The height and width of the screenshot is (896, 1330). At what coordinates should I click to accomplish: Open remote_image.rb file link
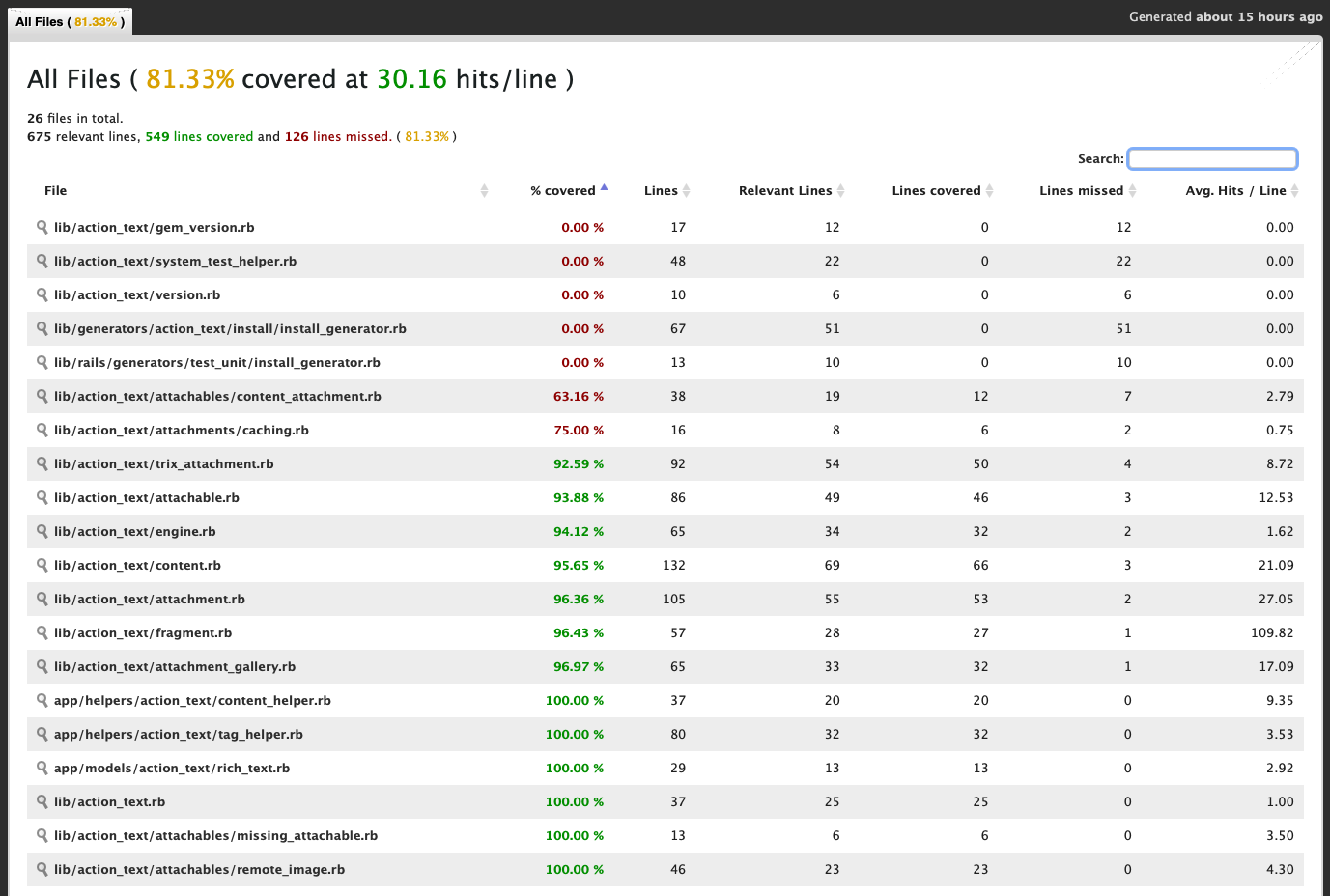199,870
